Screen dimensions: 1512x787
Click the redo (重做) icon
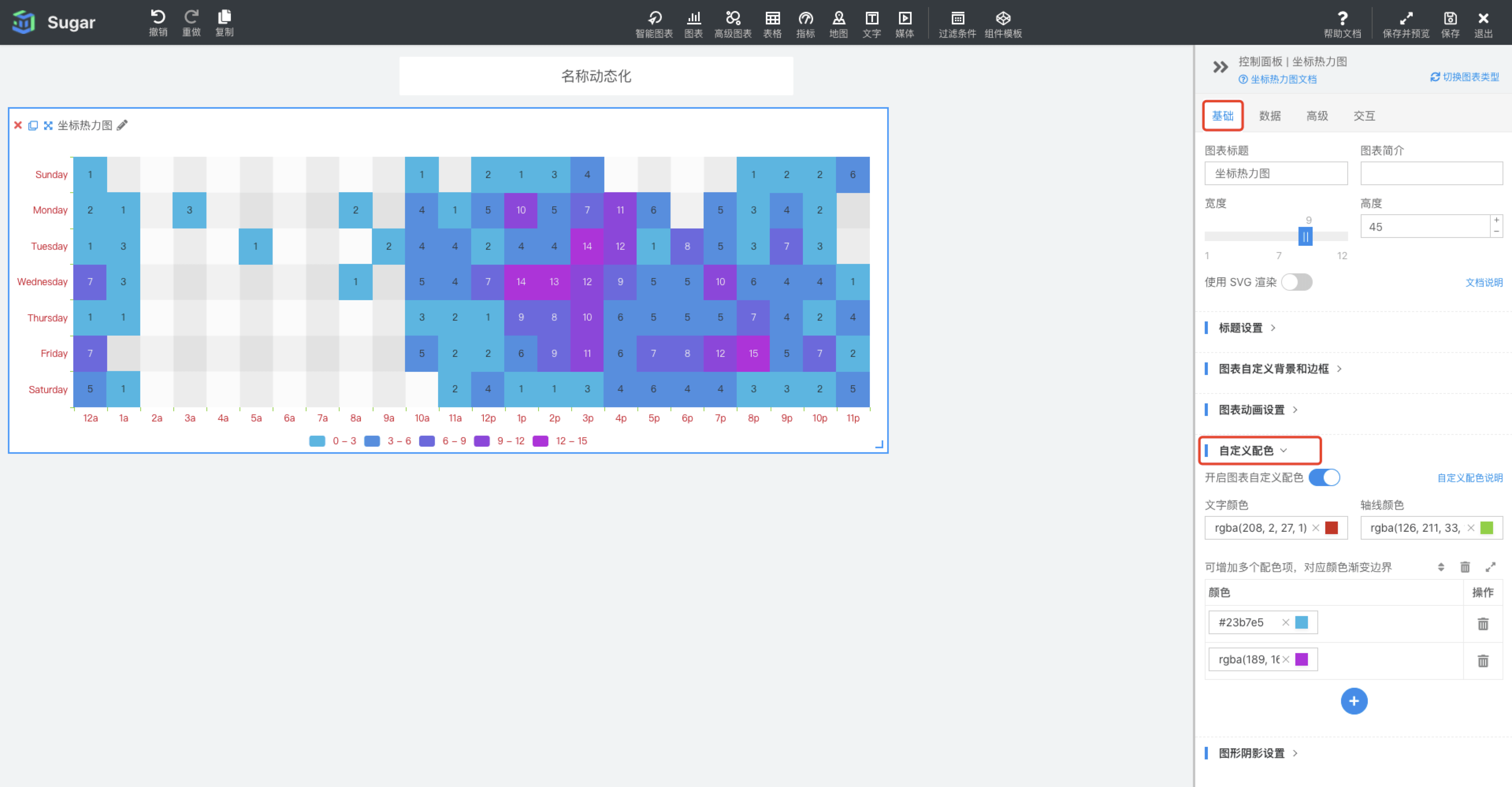tap(191, 23)
